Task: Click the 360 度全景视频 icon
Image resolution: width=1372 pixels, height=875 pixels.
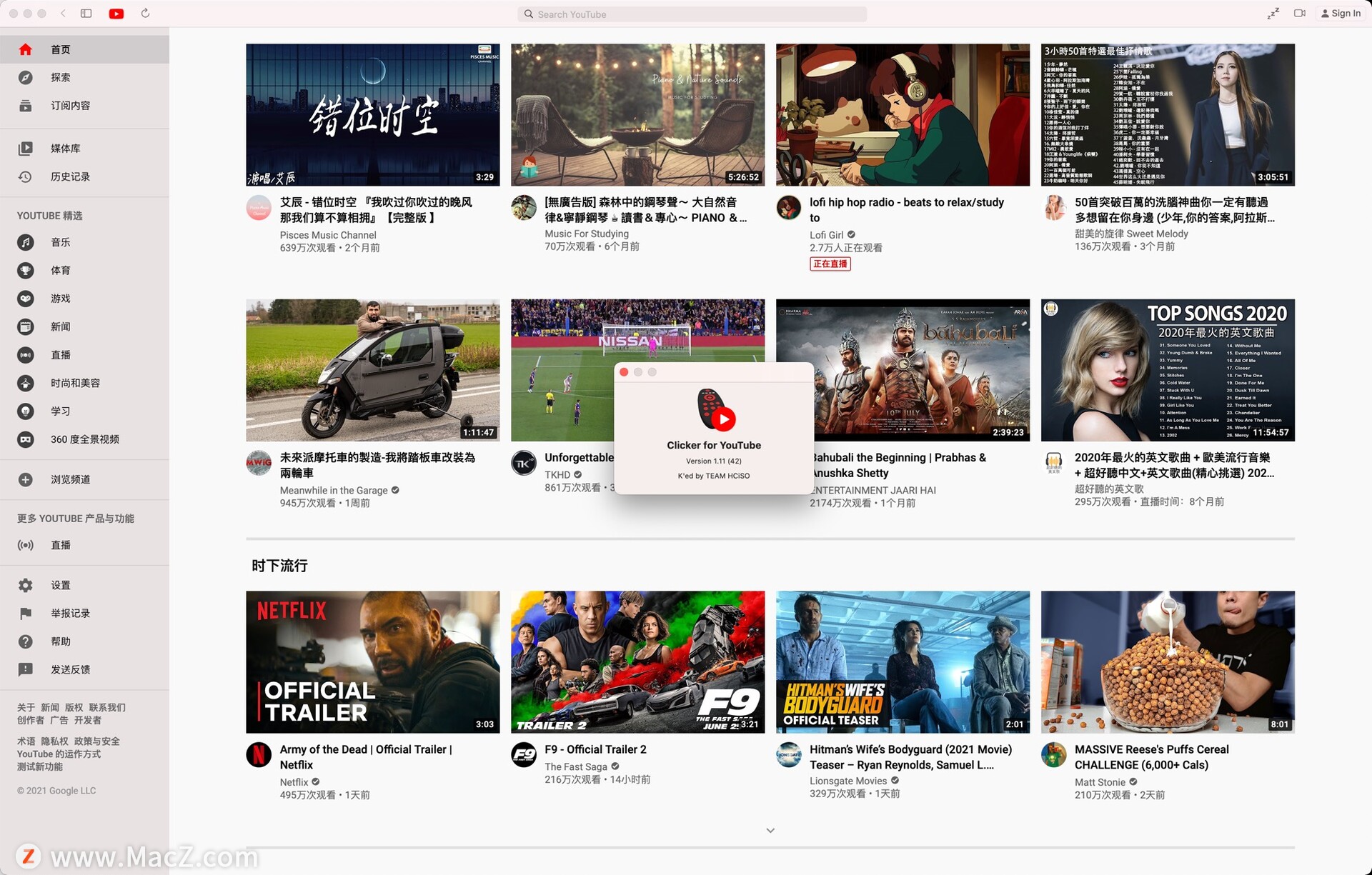Action: tap(26, 439)
